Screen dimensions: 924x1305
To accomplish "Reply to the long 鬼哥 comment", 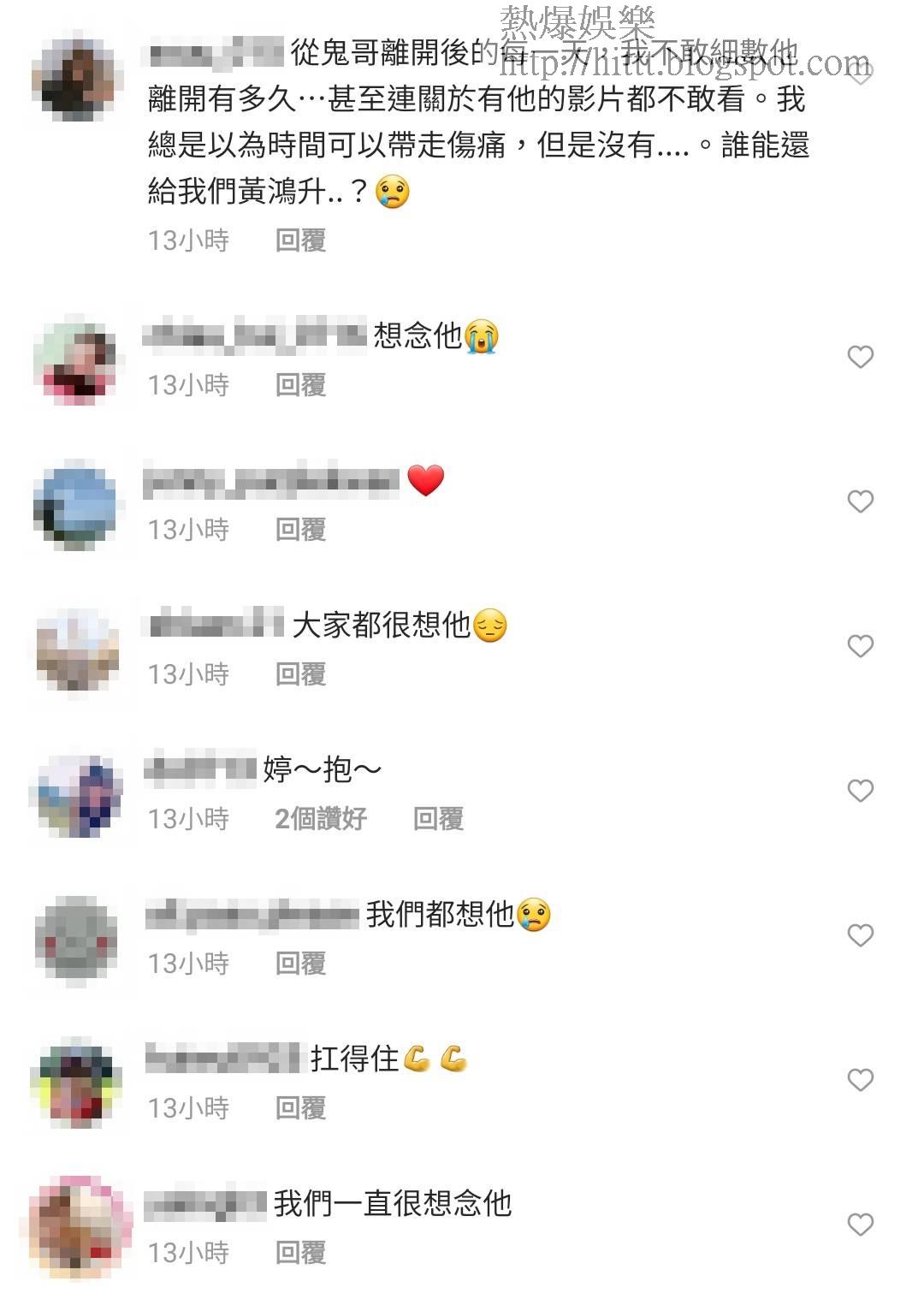I will [x=300, y=240].
